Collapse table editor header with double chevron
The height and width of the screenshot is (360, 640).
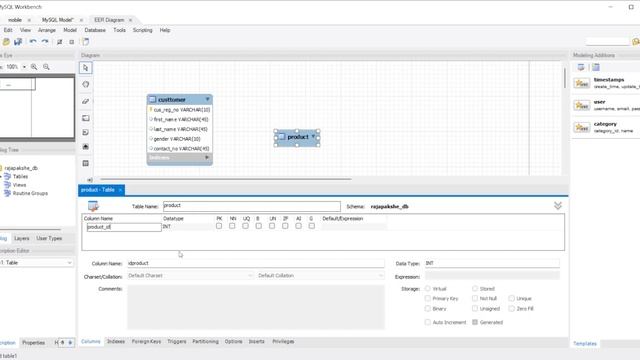tap(558, 206)
